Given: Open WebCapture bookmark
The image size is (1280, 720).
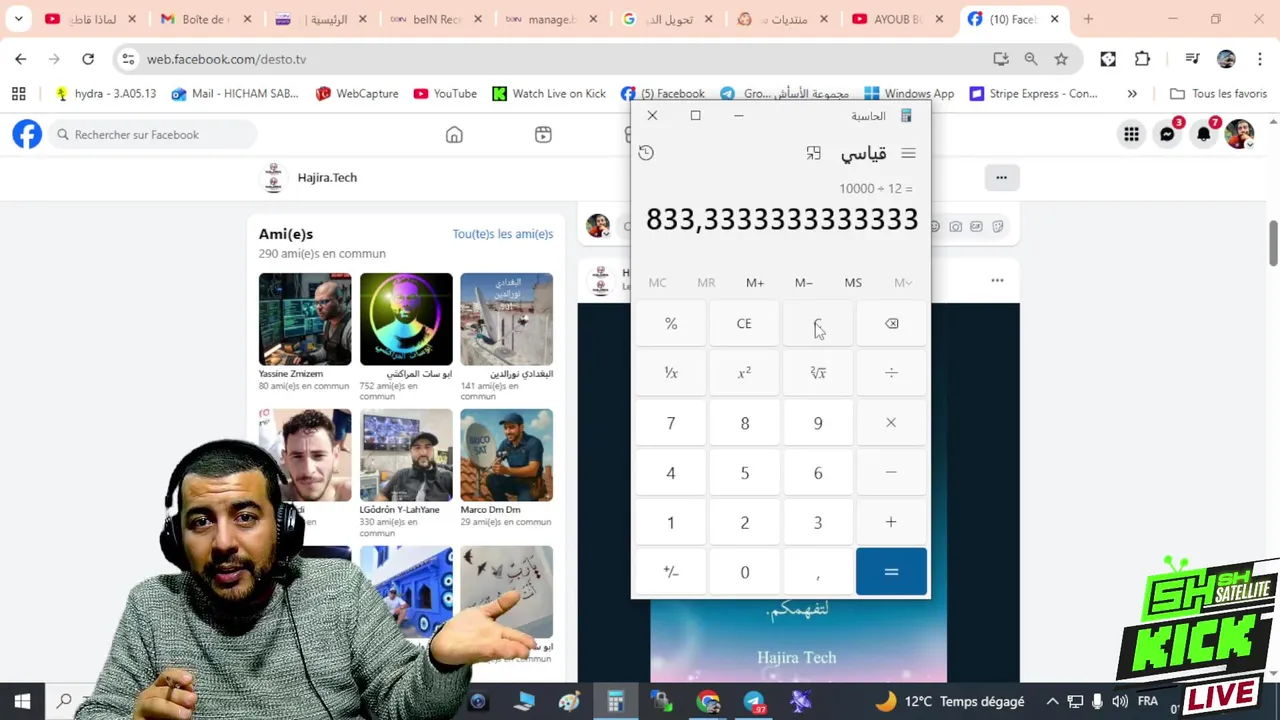Looking at the screenshot, I should [357, 93].
